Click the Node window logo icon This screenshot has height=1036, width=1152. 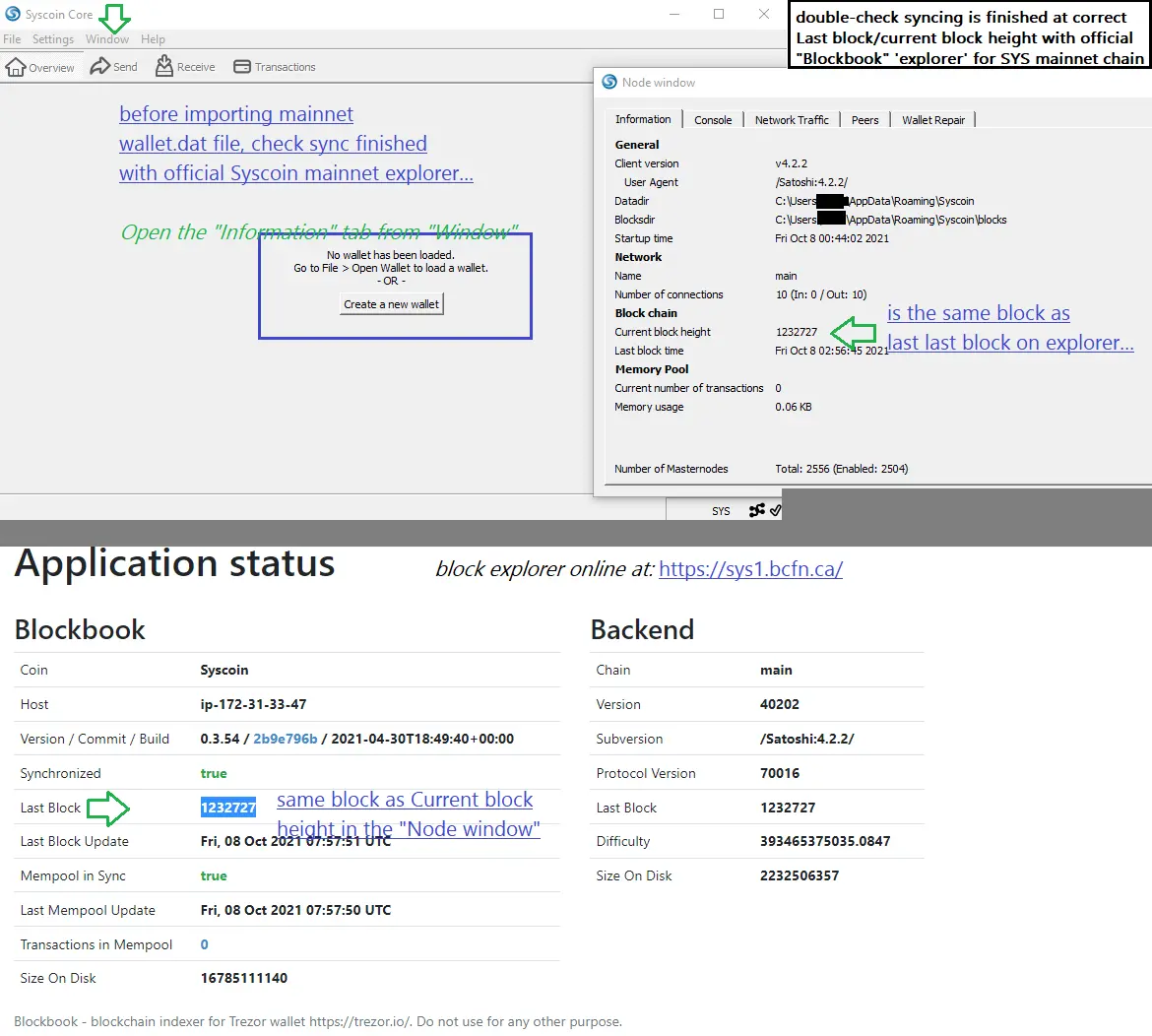tap(609, 82)
